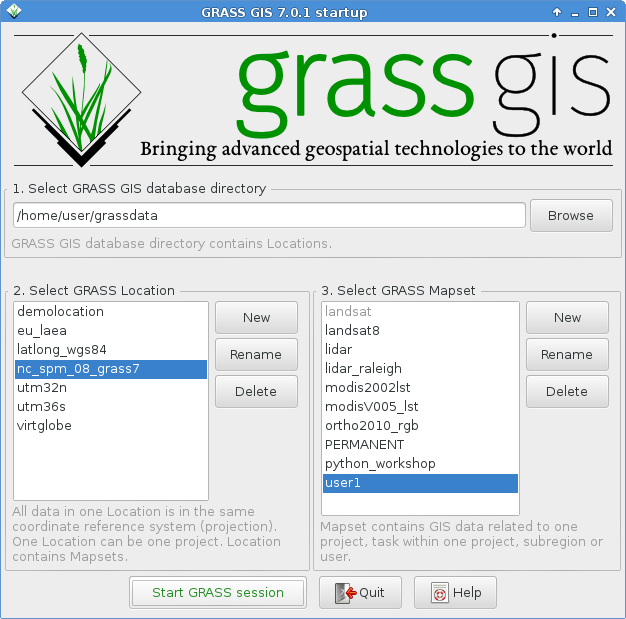Rename the selected Location
Image resolution: width=626 pixels, height=619 pixels.
256,354
